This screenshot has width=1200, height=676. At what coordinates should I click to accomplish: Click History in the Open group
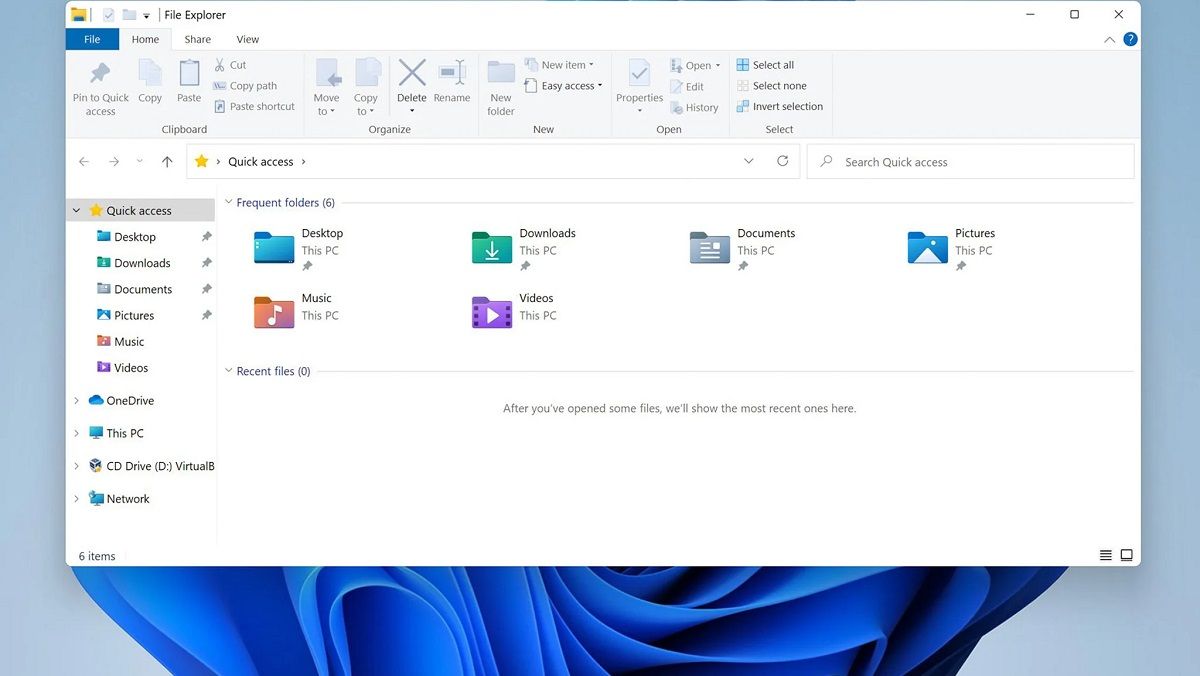[694, 108]
